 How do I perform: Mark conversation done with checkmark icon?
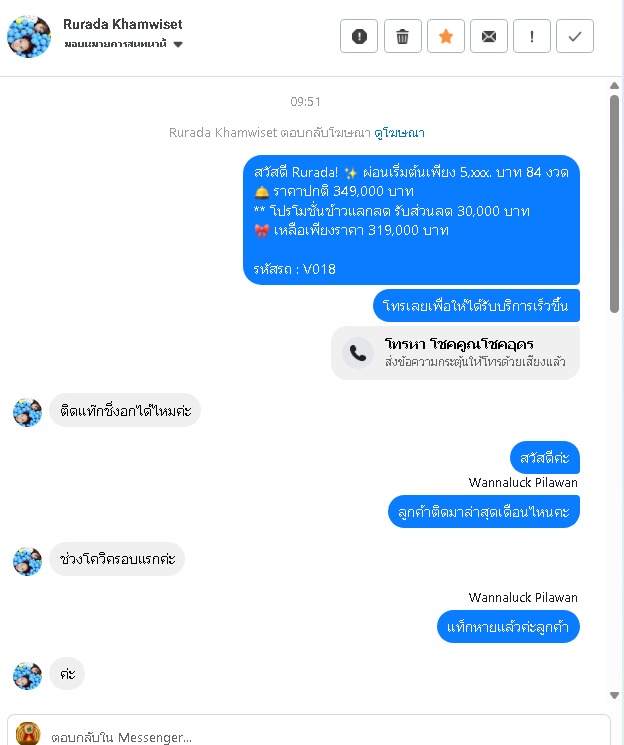pyautogui.click(x=575, y=36)
